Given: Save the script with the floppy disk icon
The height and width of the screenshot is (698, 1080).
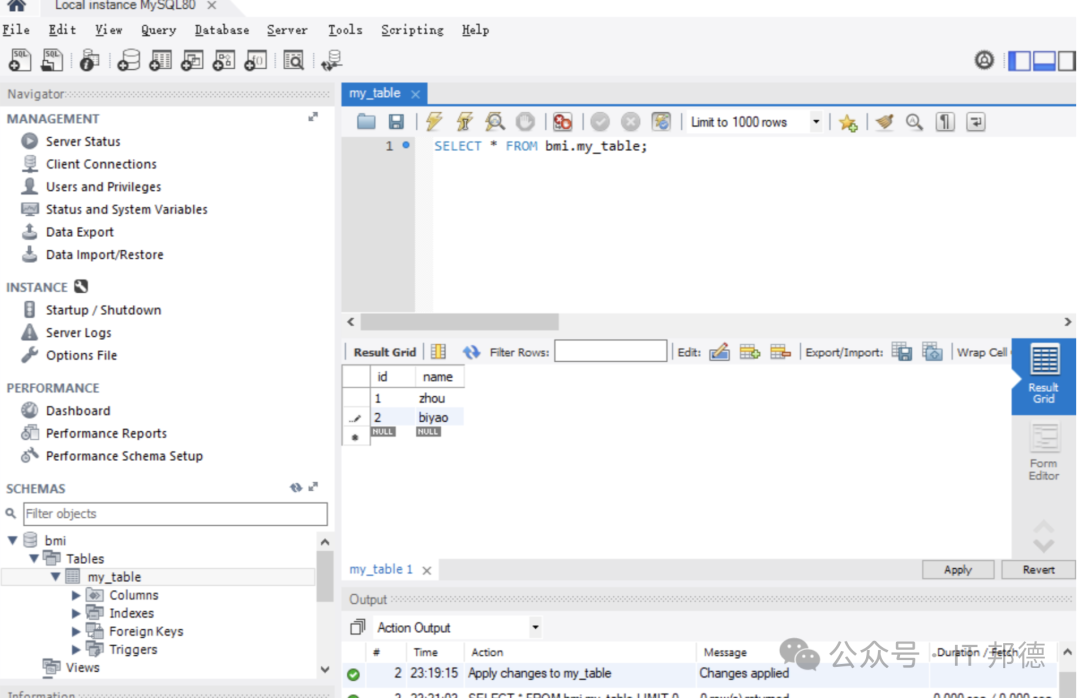Looking at the screenshot, I should pos(396,122).
